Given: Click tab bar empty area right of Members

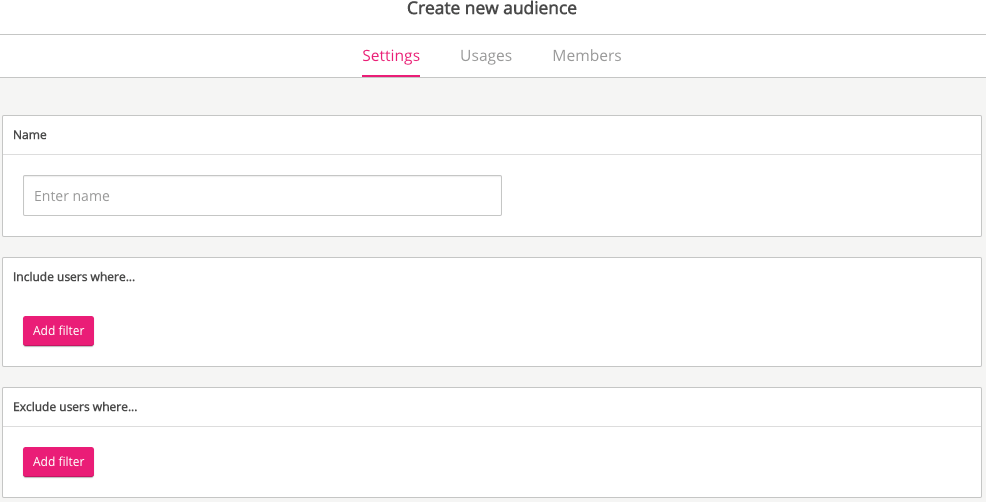Looking at the screenshot, I should pyautogui.click(x=800, y=56).
